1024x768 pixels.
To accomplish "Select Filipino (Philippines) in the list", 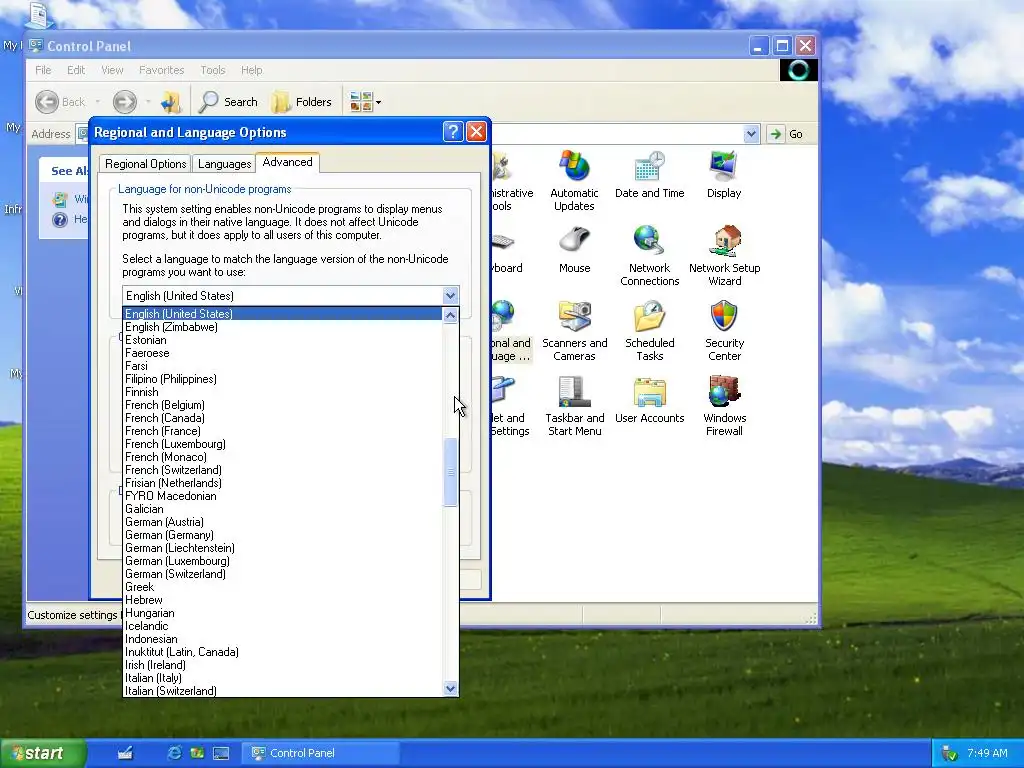I will [283, 379].
